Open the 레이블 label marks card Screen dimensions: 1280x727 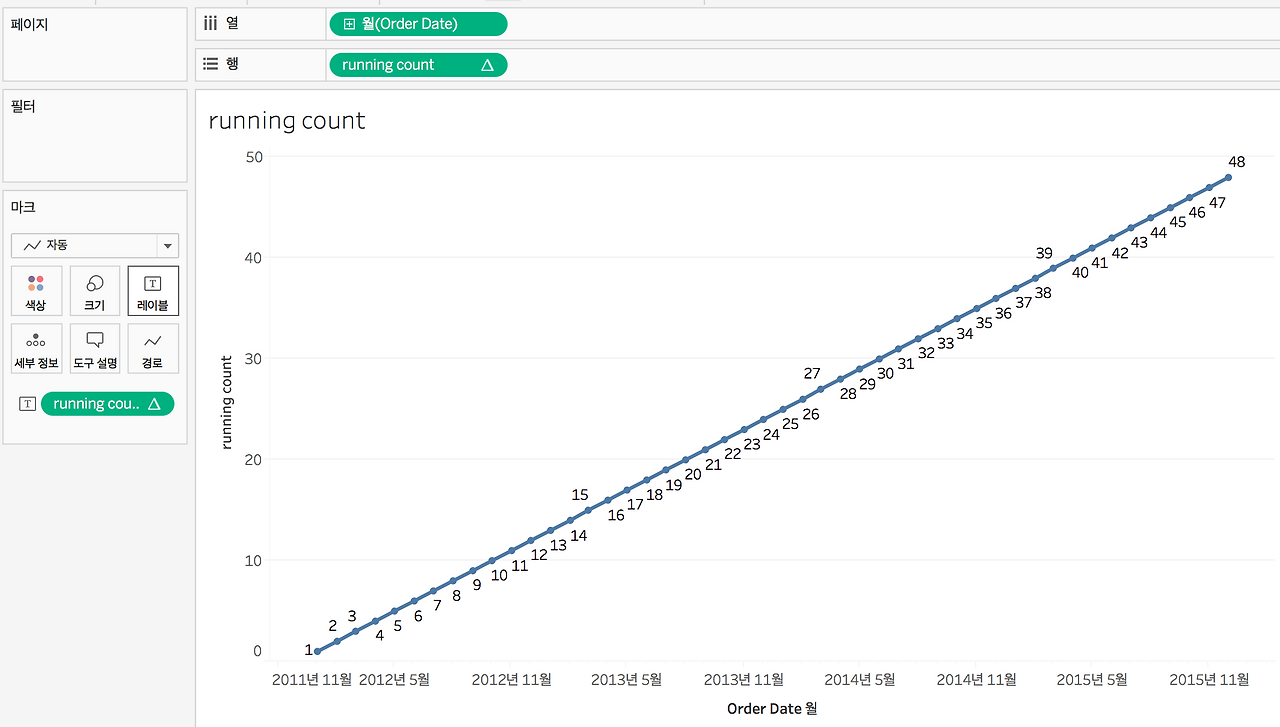tap(153, 291)
